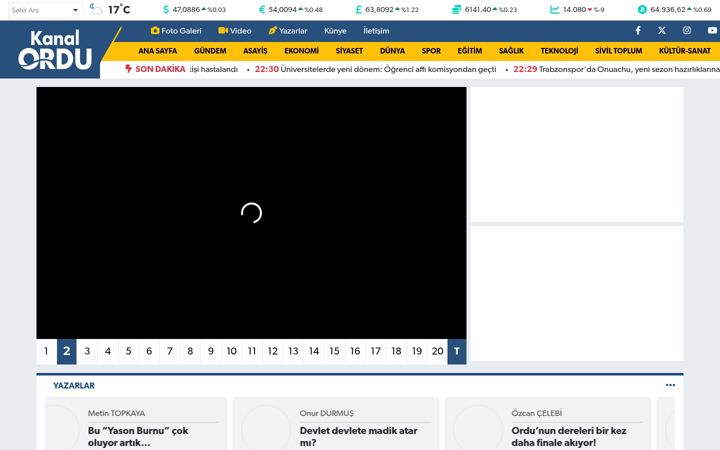Click the weather cloud icon
This screenshot has width=720, height=450.
tap(96, 9)
